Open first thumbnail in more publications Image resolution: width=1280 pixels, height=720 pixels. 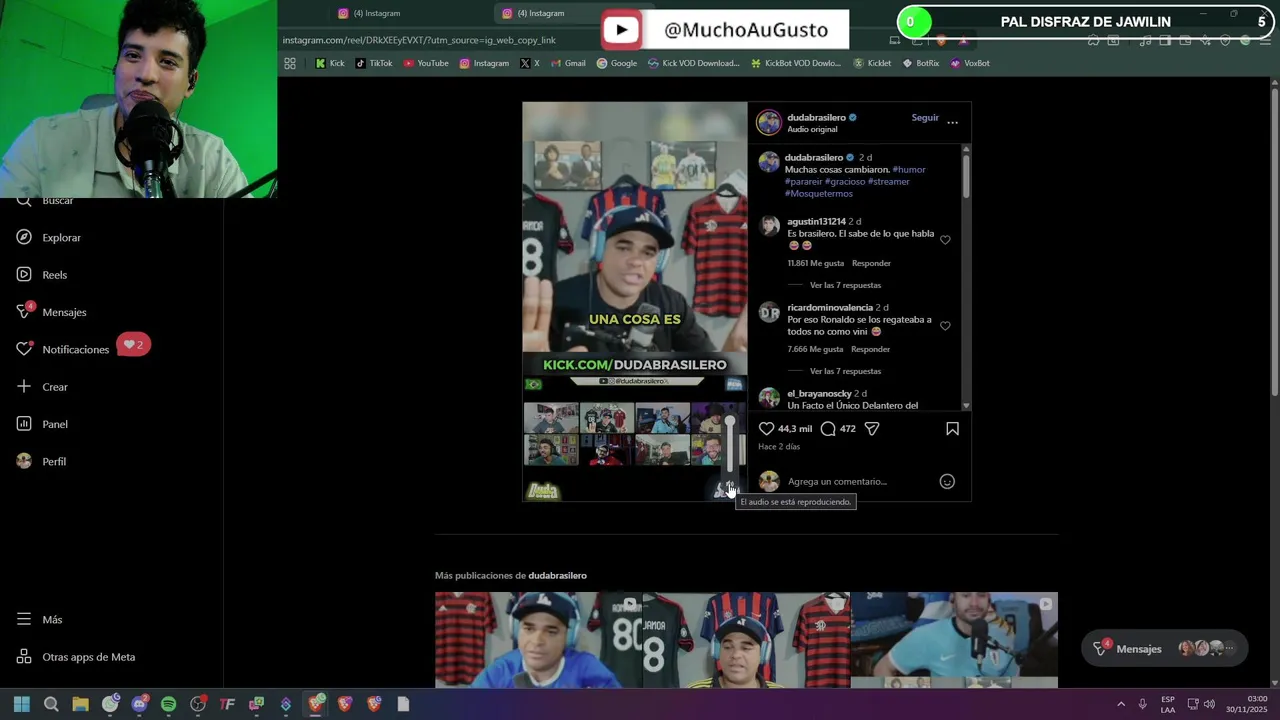click(538, 640)
